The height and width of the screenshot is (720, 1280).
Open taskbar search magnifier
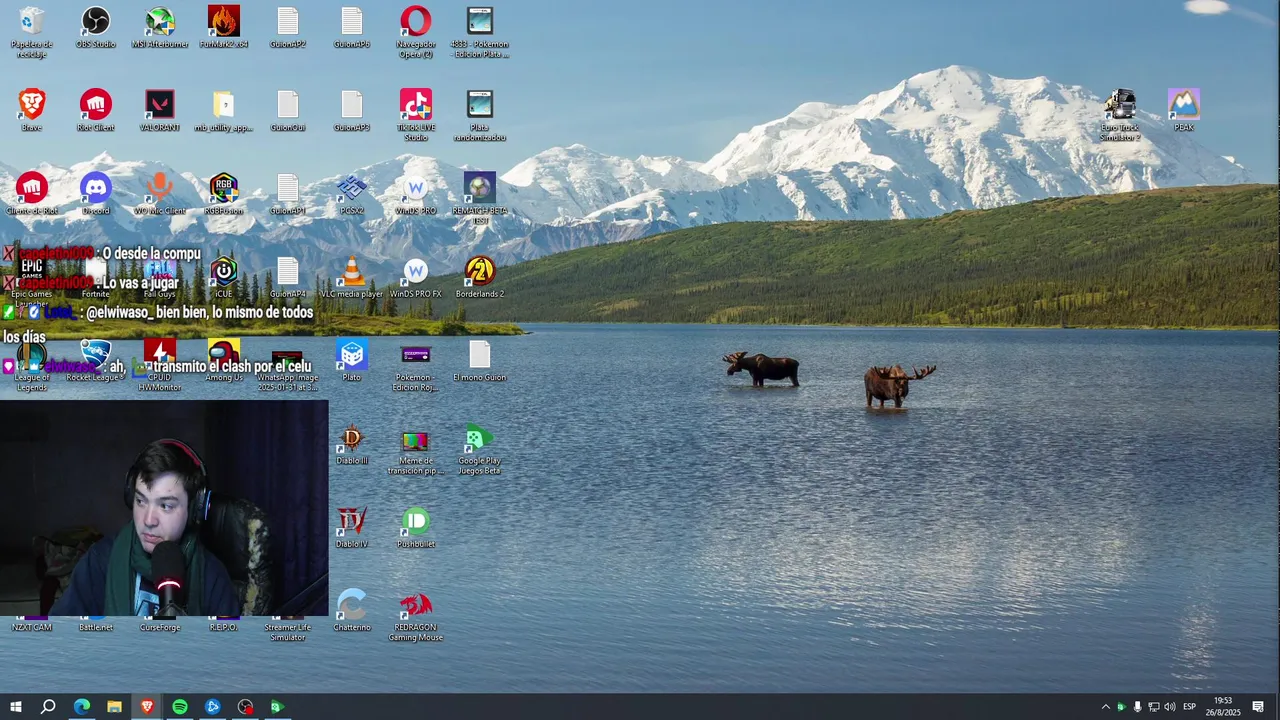(x=48, y=707)
